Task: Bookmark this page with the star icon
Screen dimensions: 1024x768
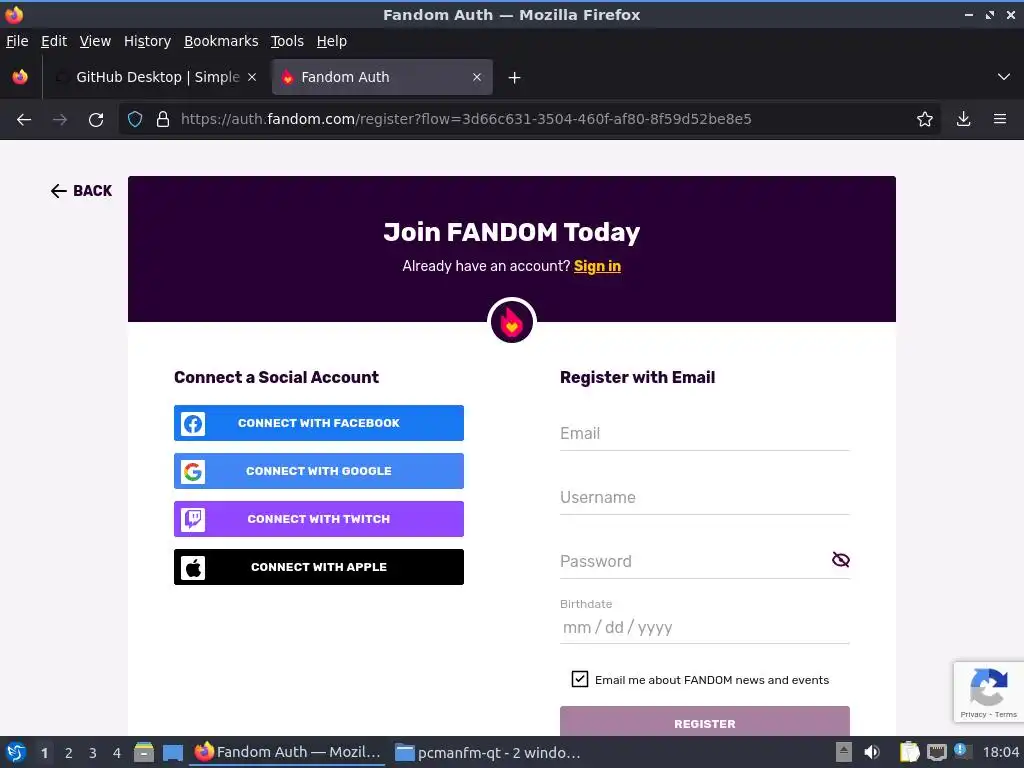Action: [x=924, y=120]
